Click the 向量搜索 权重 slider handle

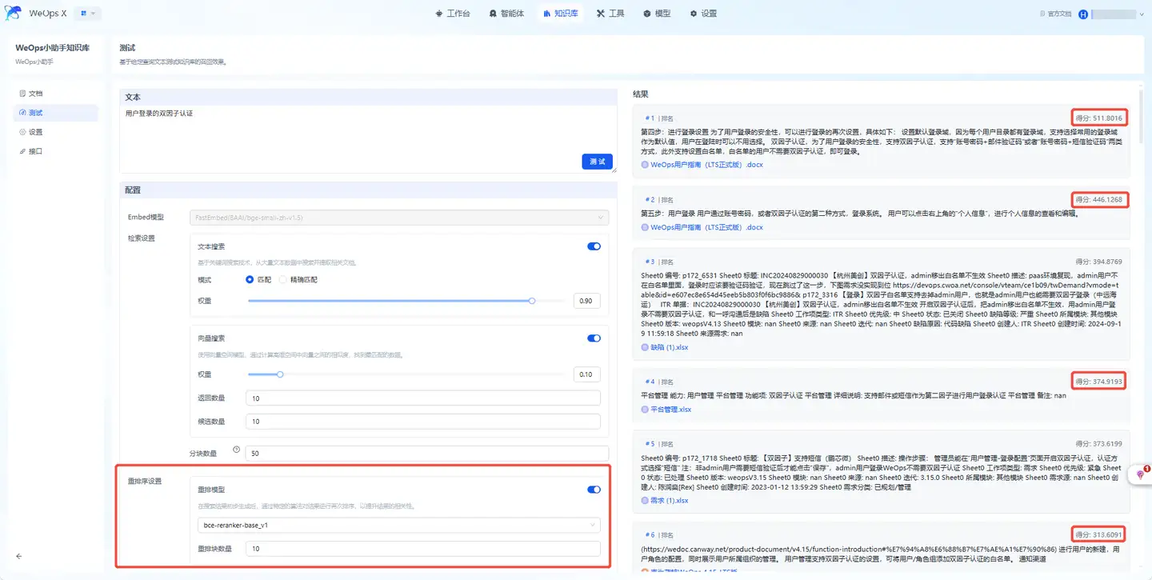pos(280,374)
